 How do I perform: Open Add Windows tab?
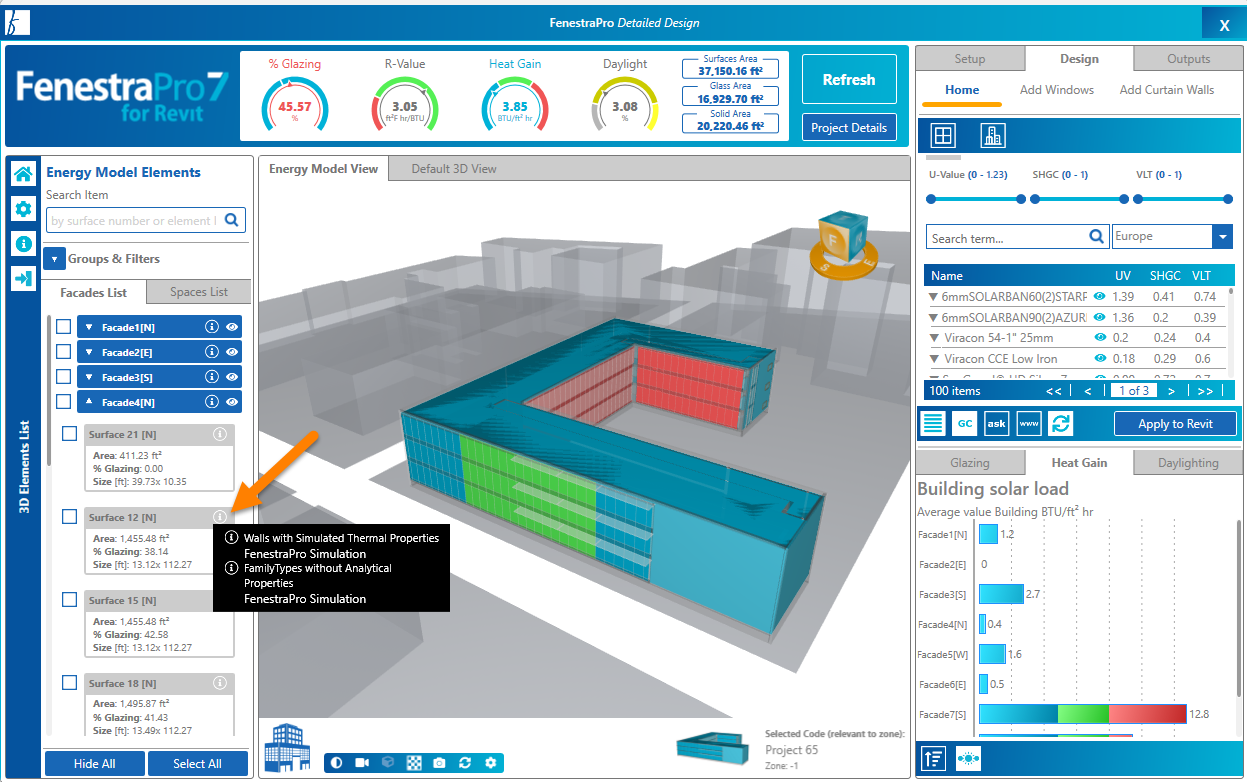coord(1057,90)
